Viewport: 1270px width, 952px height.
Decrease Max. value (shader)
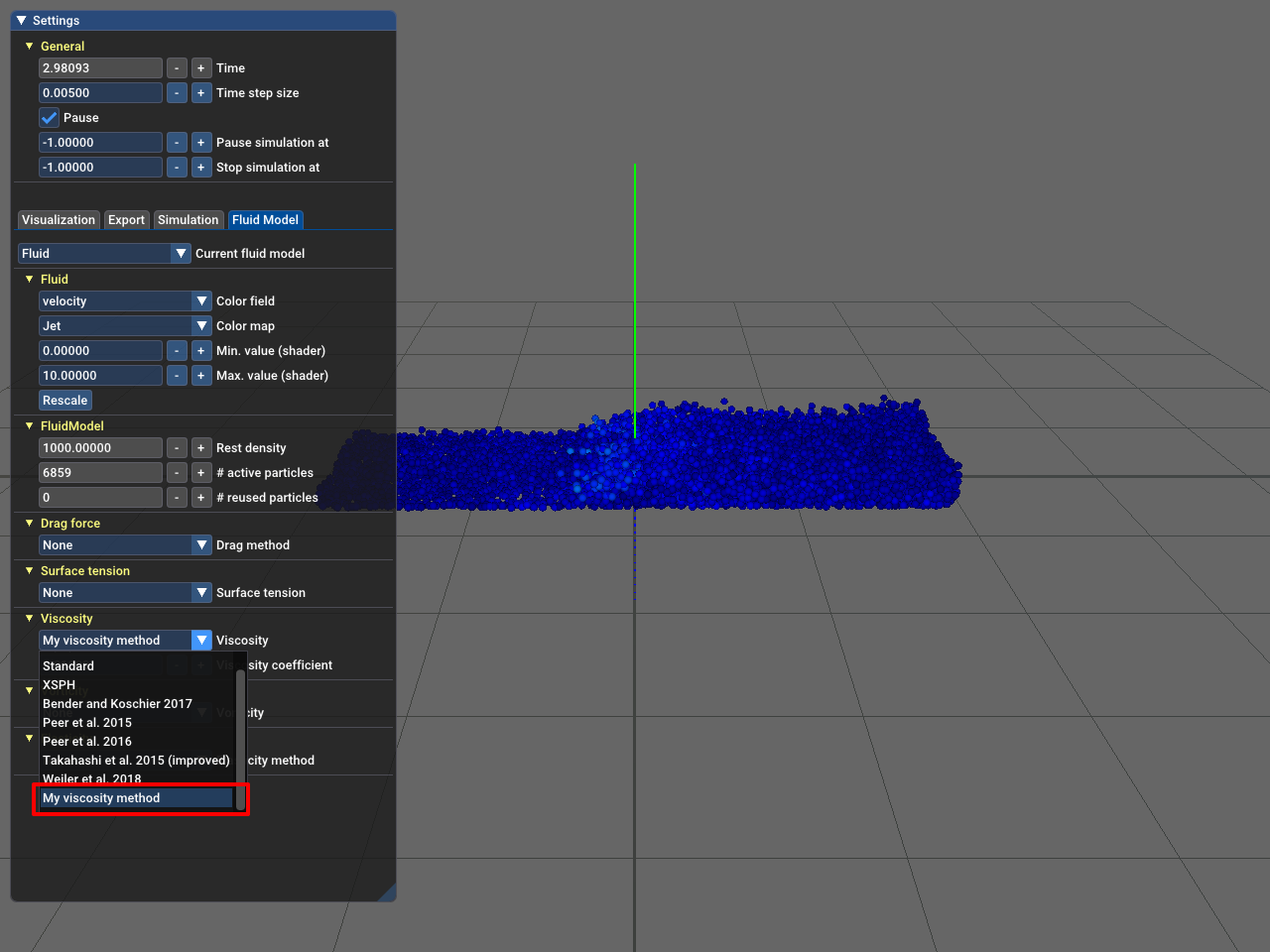coord(177,376)
